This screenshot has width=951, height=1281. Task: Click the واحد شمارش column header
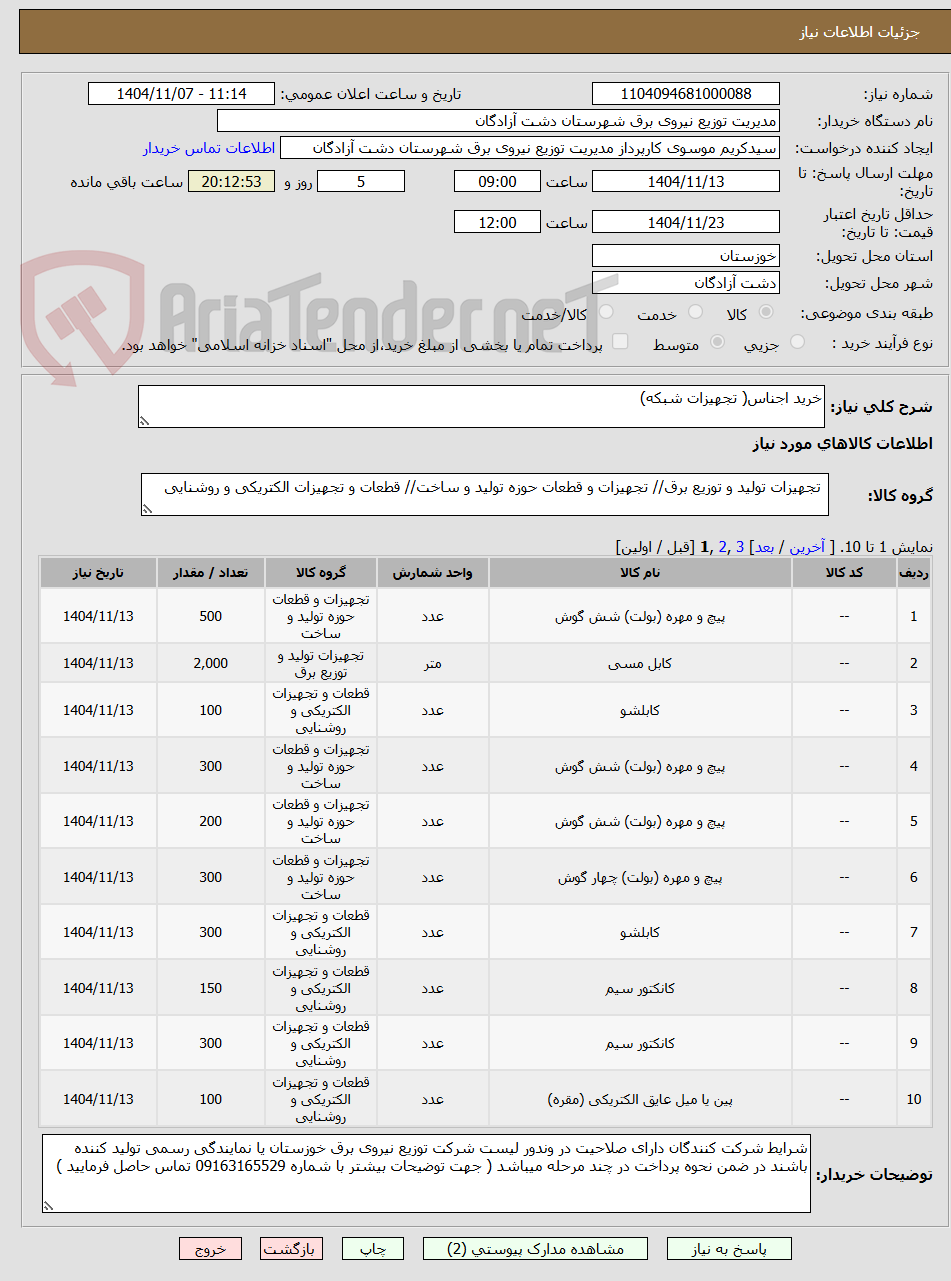pyautogui.click(x=432, y=573)
